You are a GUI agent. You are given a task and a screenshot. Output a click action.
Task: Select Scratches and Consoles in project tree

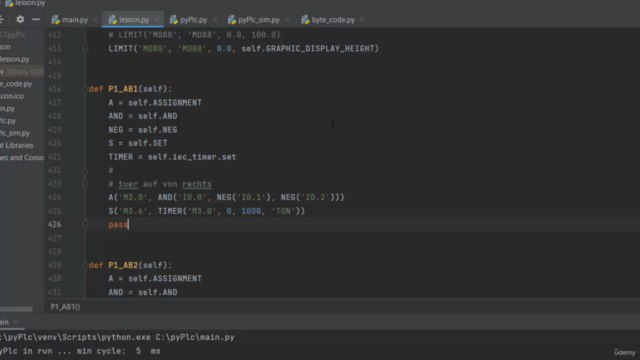point(22,157)
